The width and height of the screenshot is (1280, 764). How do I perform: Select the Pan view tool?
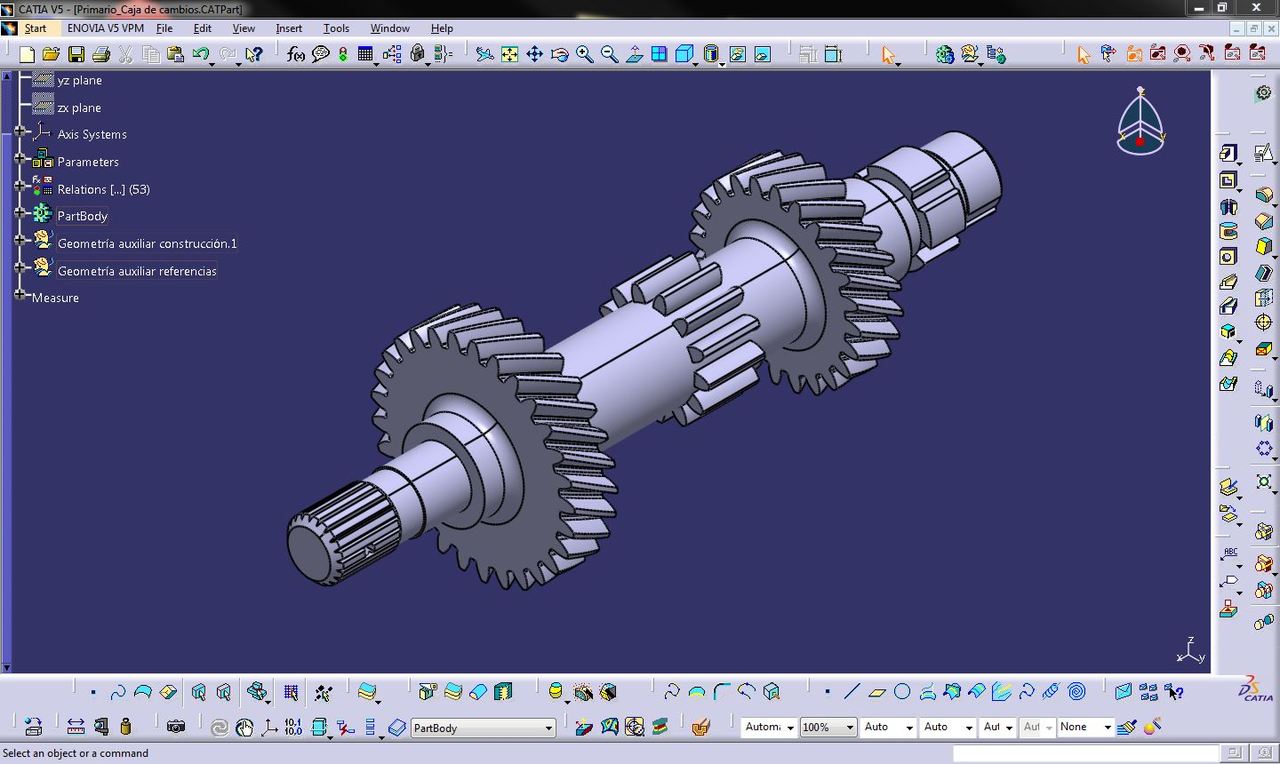coord(535,54)
